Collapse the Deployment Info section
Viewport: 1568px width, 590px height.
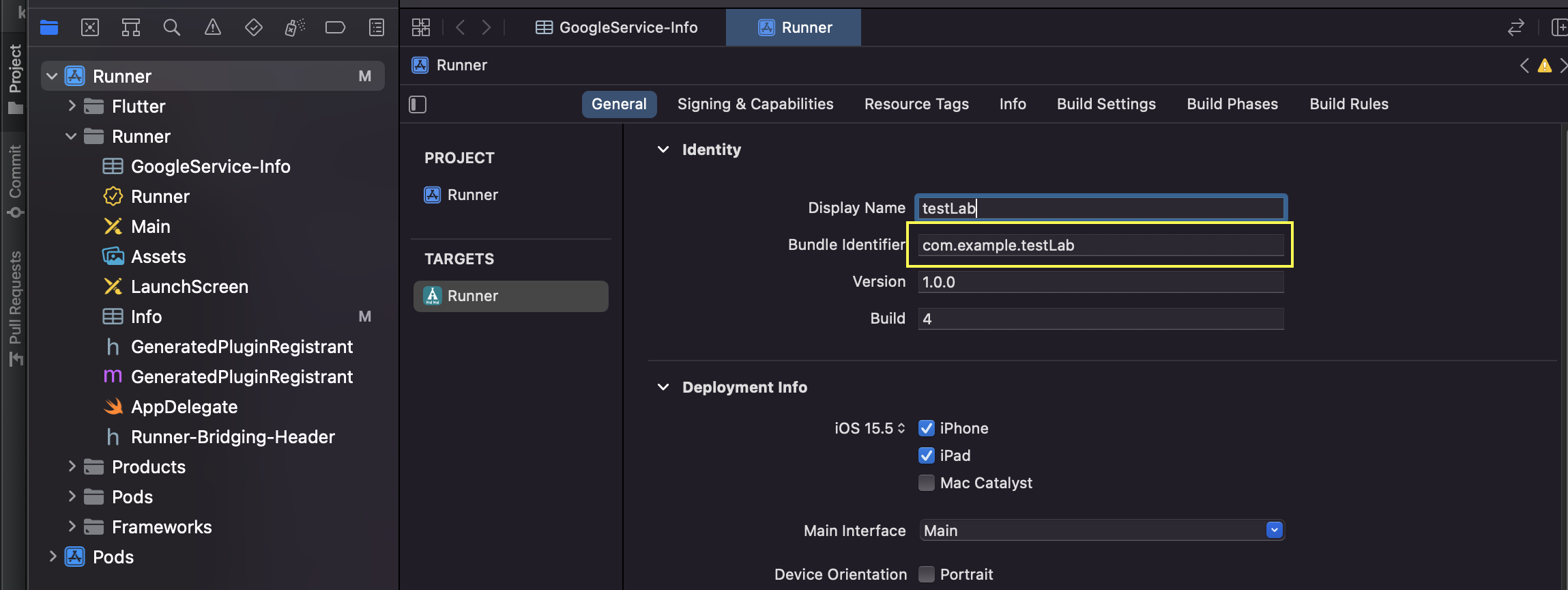(x=663, y=387)
